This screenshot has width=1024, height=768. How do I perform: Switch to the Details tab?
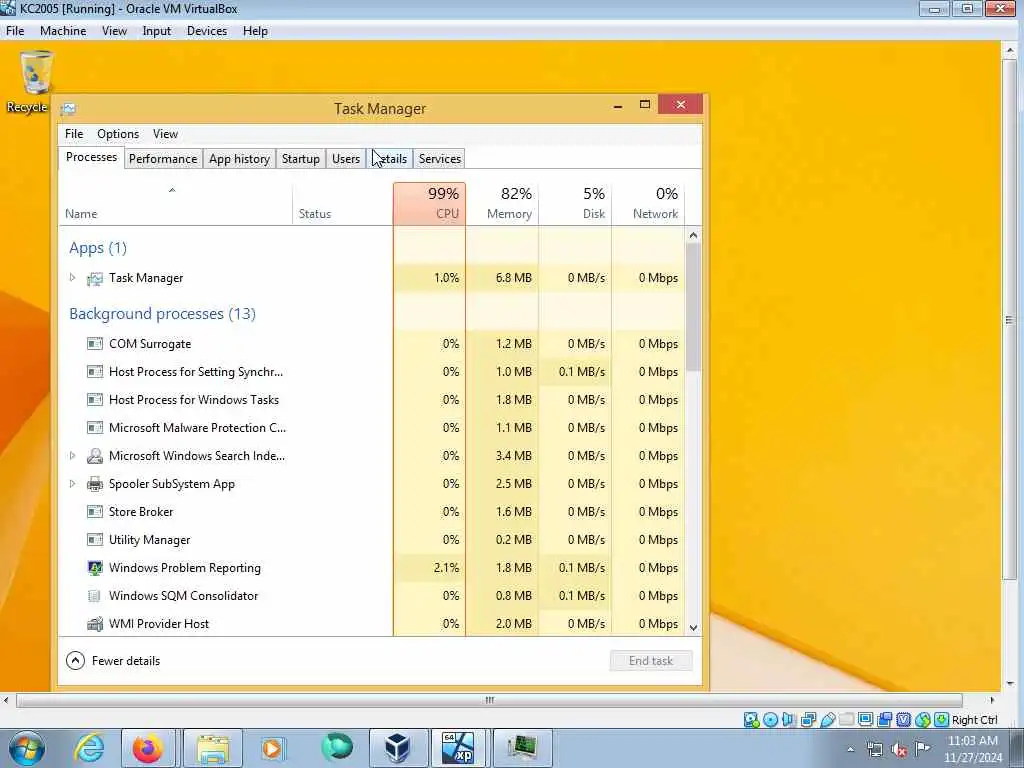[391, 159]
